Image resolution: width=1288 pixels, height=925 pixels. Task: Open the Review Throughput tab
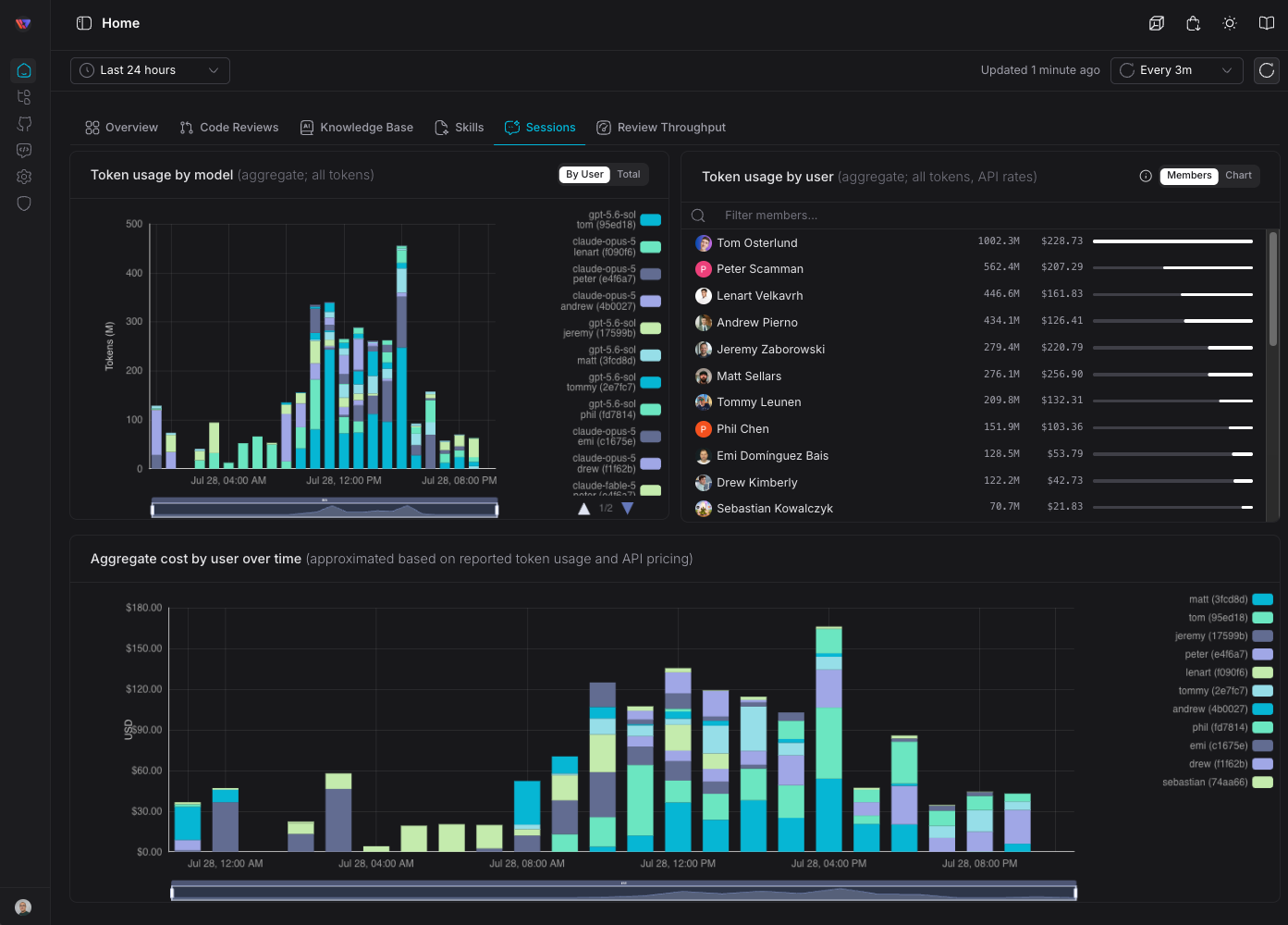pyautogui.click(x=661, y=128)
